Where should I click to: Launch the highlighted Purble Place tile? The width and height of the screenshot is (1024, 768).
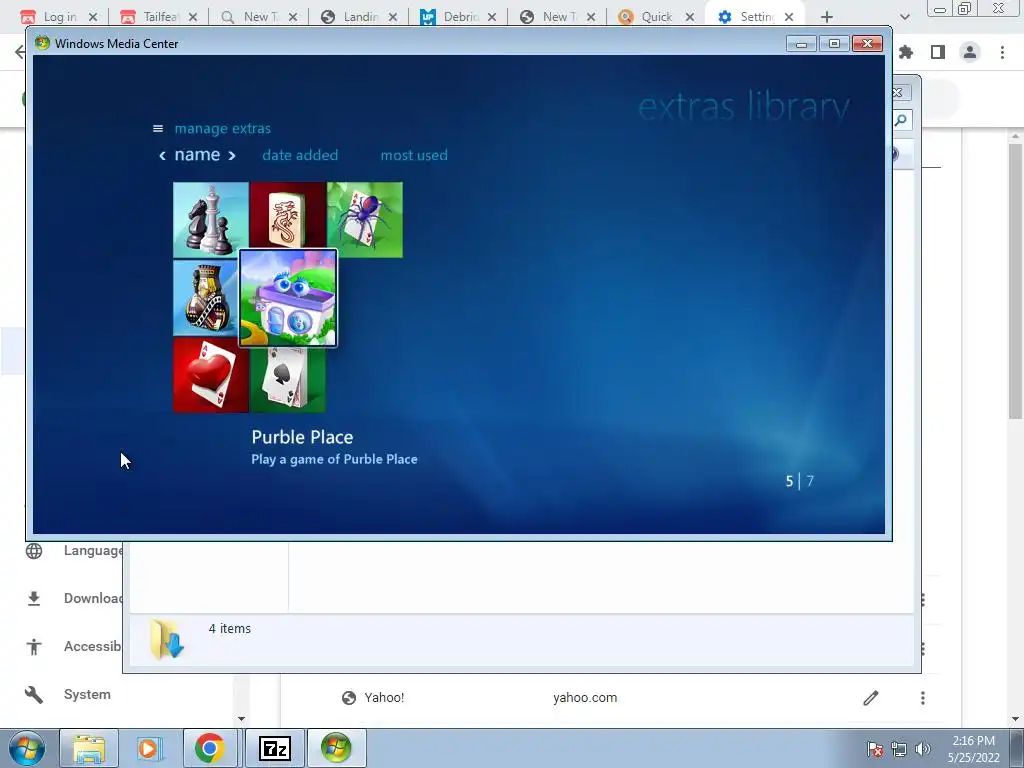click(288, 298)
